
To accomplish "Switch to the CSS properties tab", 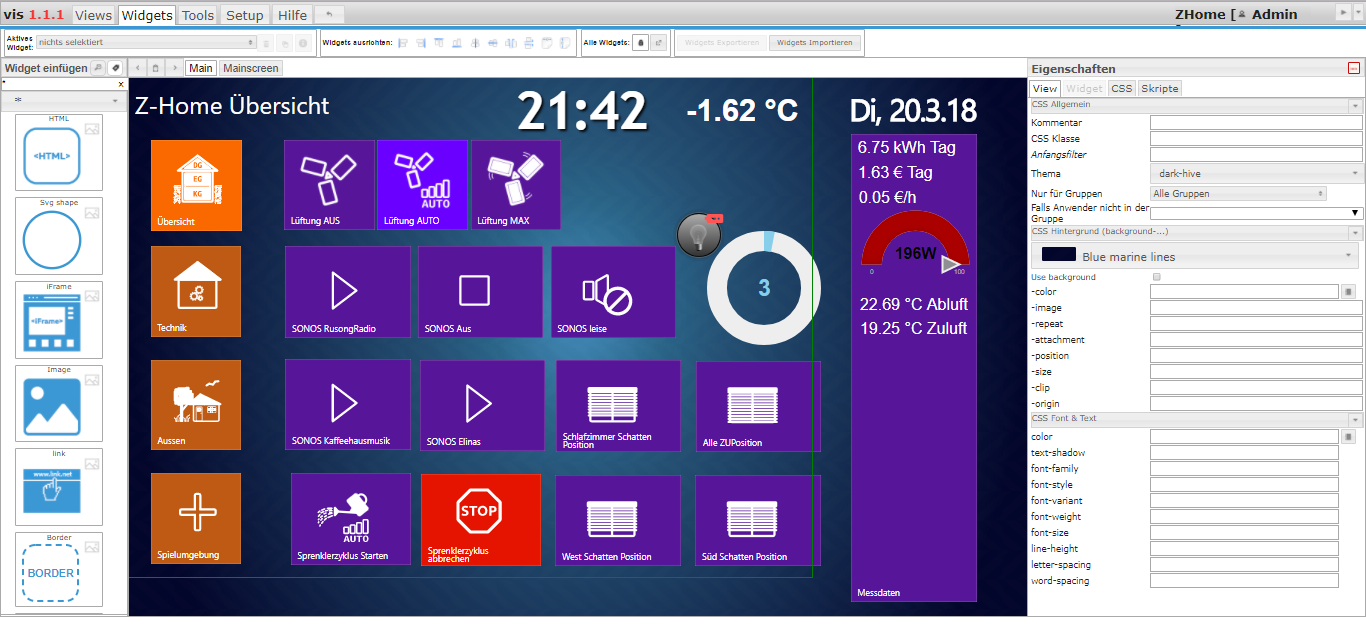I will pos(1122,88).
